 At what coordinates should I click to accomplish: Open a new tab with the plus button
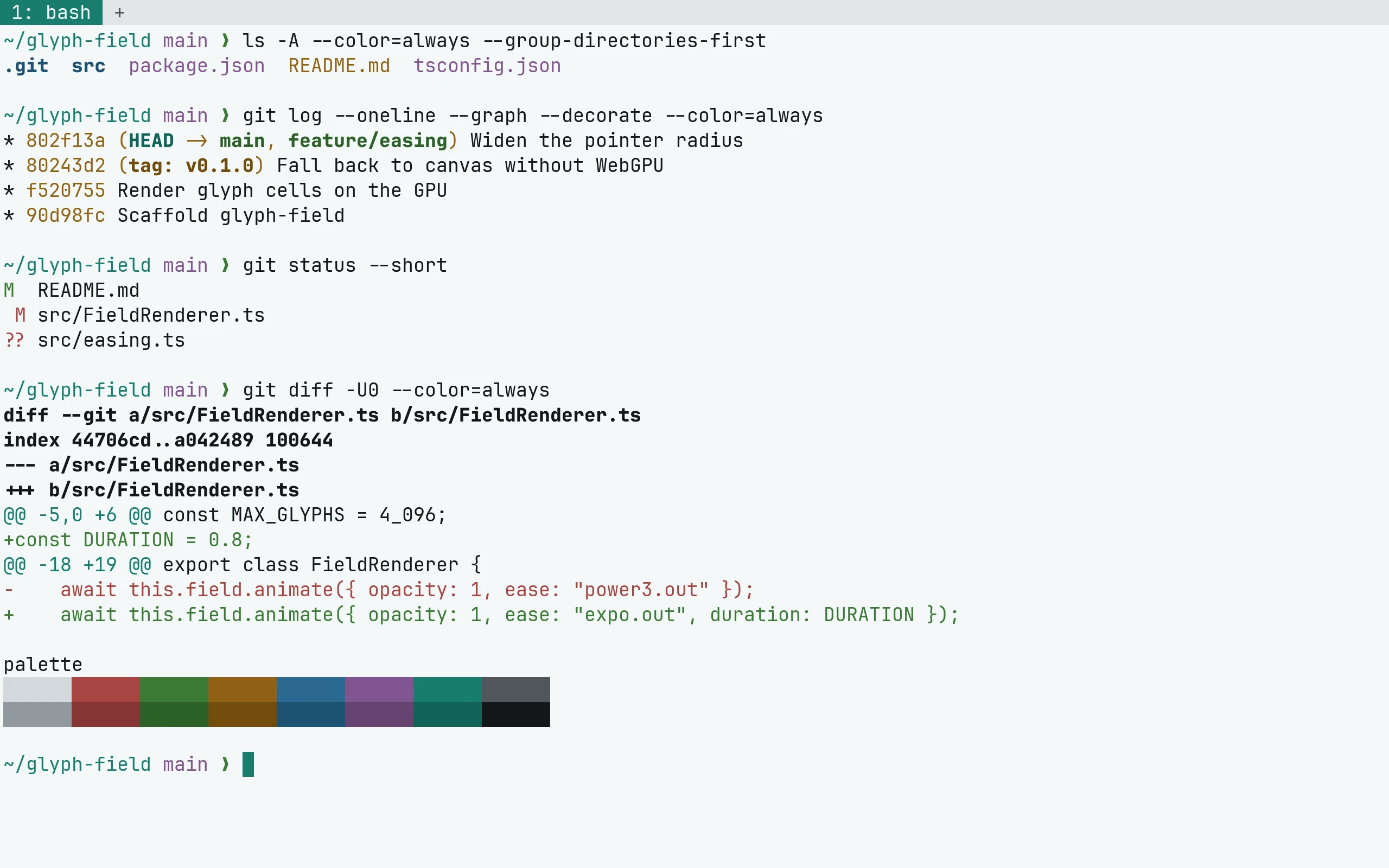[x=119, y=12]
